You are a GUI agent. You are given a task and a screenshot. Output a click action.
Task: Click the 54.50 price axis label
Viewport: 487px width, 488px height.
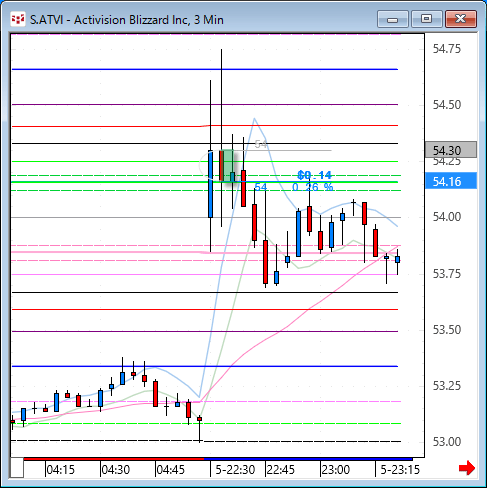[447, 105]
